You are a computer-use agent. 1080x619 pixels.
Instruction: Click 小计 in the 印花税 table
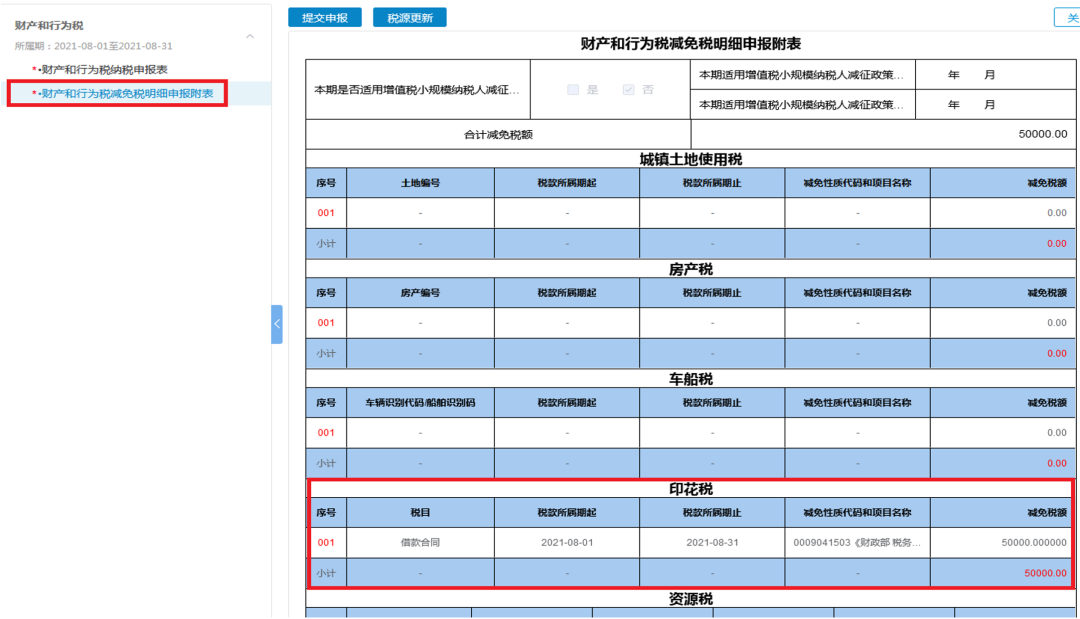click(326, 573)
